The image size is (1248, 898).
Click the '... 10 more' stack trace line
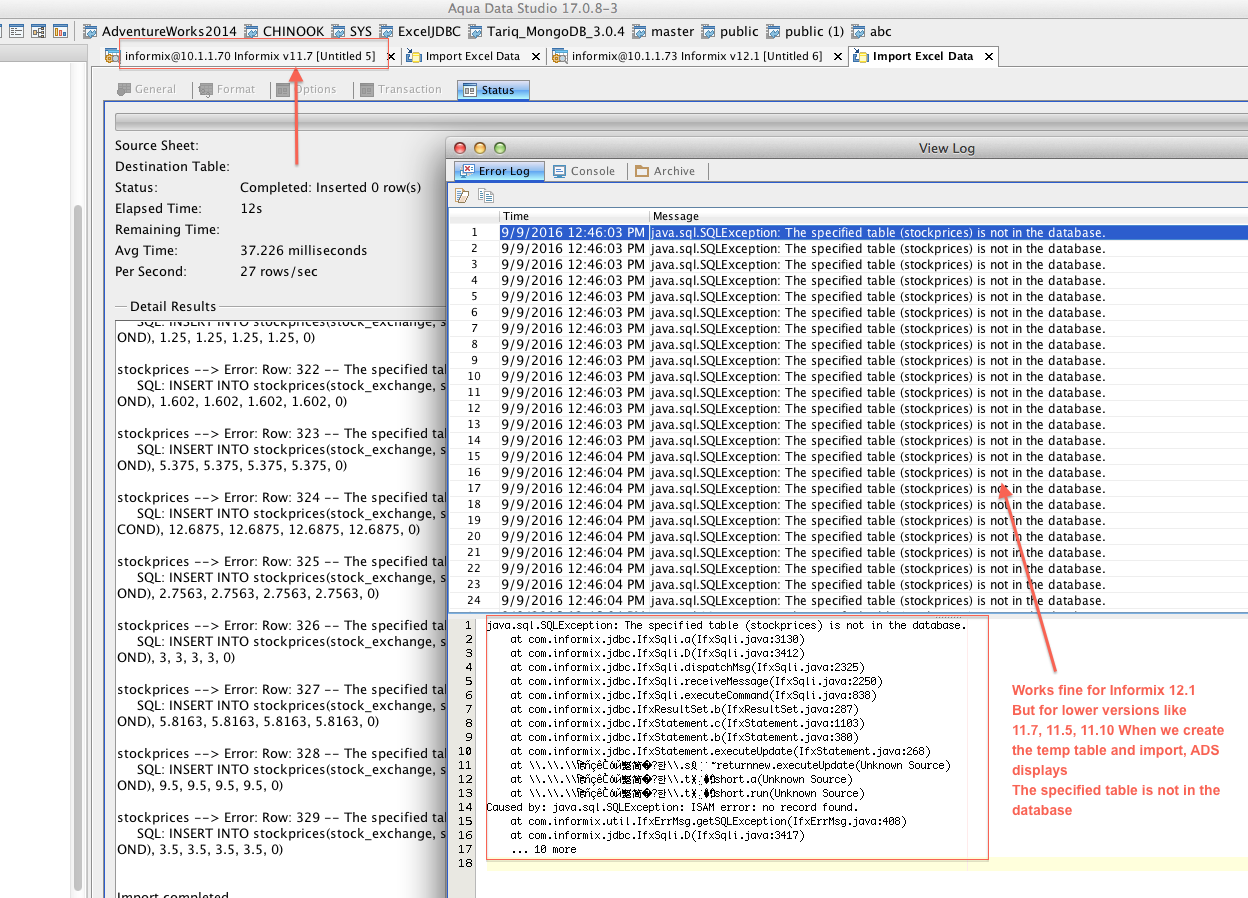[543, 849]
